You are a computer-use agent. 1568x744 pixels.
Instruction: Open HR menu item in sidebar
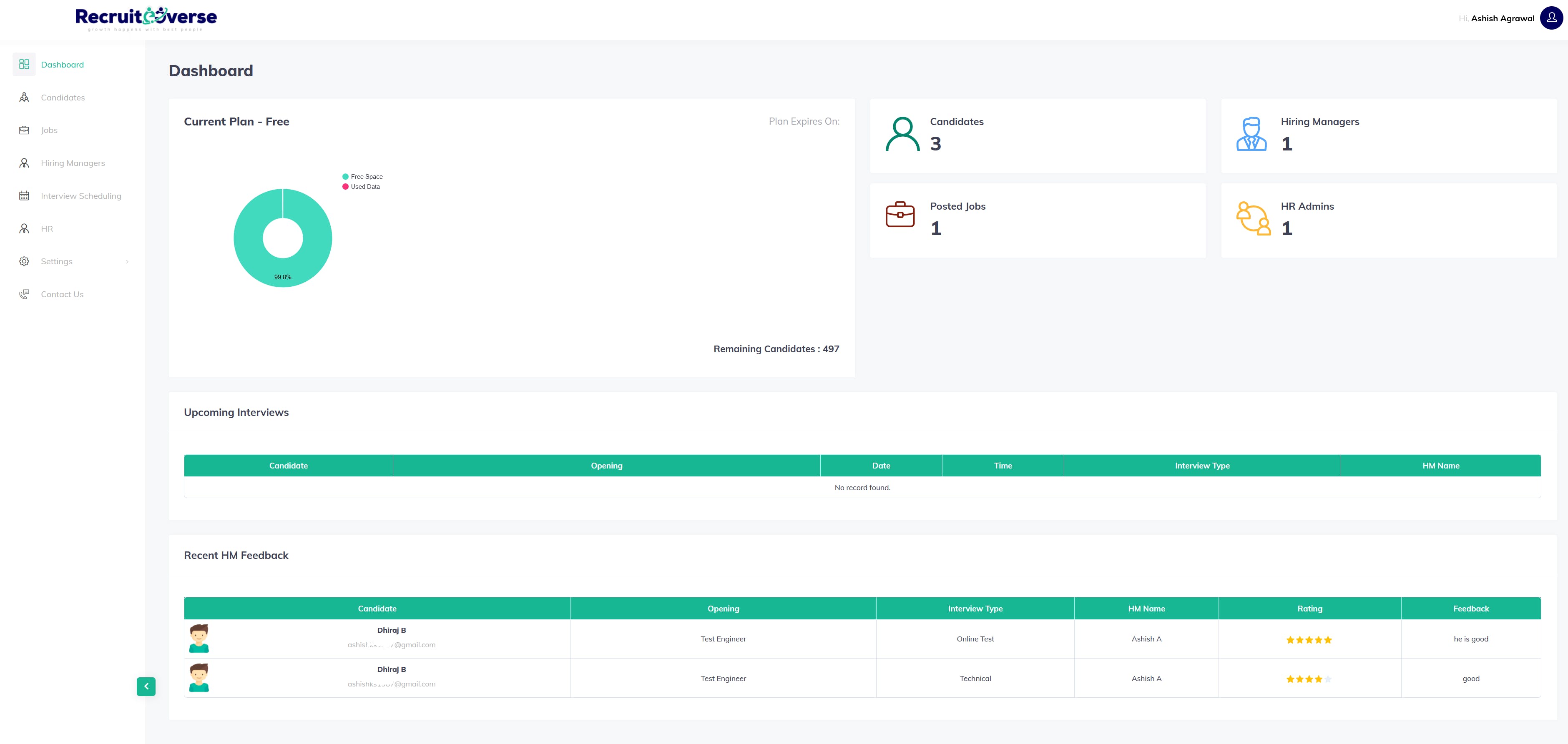point(47,229)
